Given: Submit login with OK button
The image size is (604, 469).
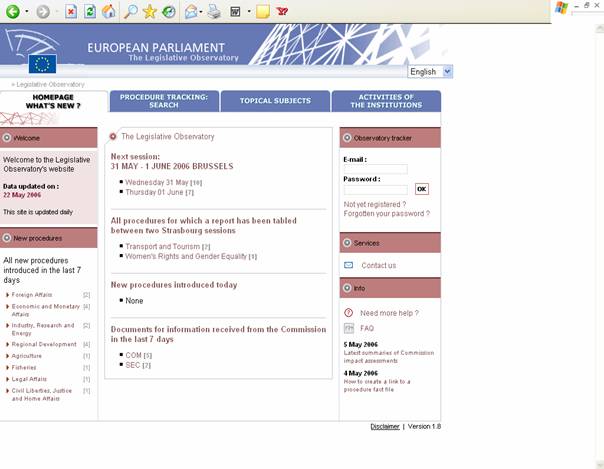Looking at the screenshot, I should pos(422,189).
